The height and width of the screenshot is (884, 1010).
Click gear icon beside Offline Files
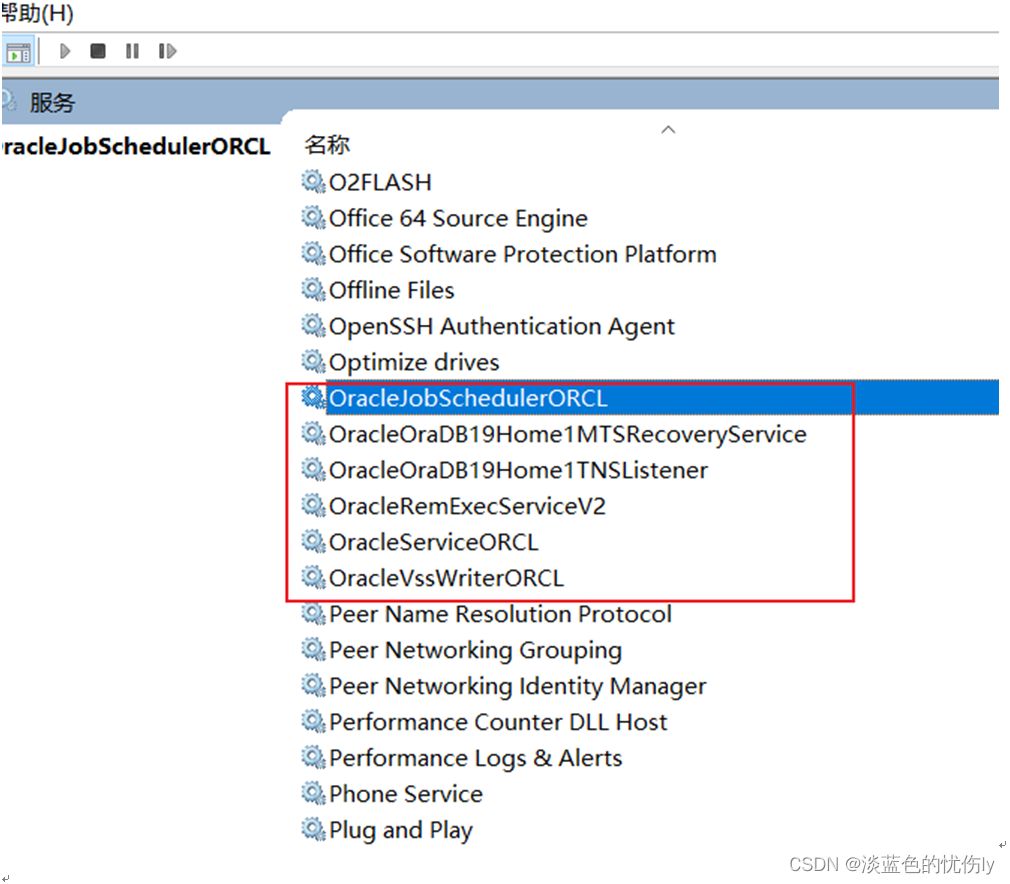[314, 290]
